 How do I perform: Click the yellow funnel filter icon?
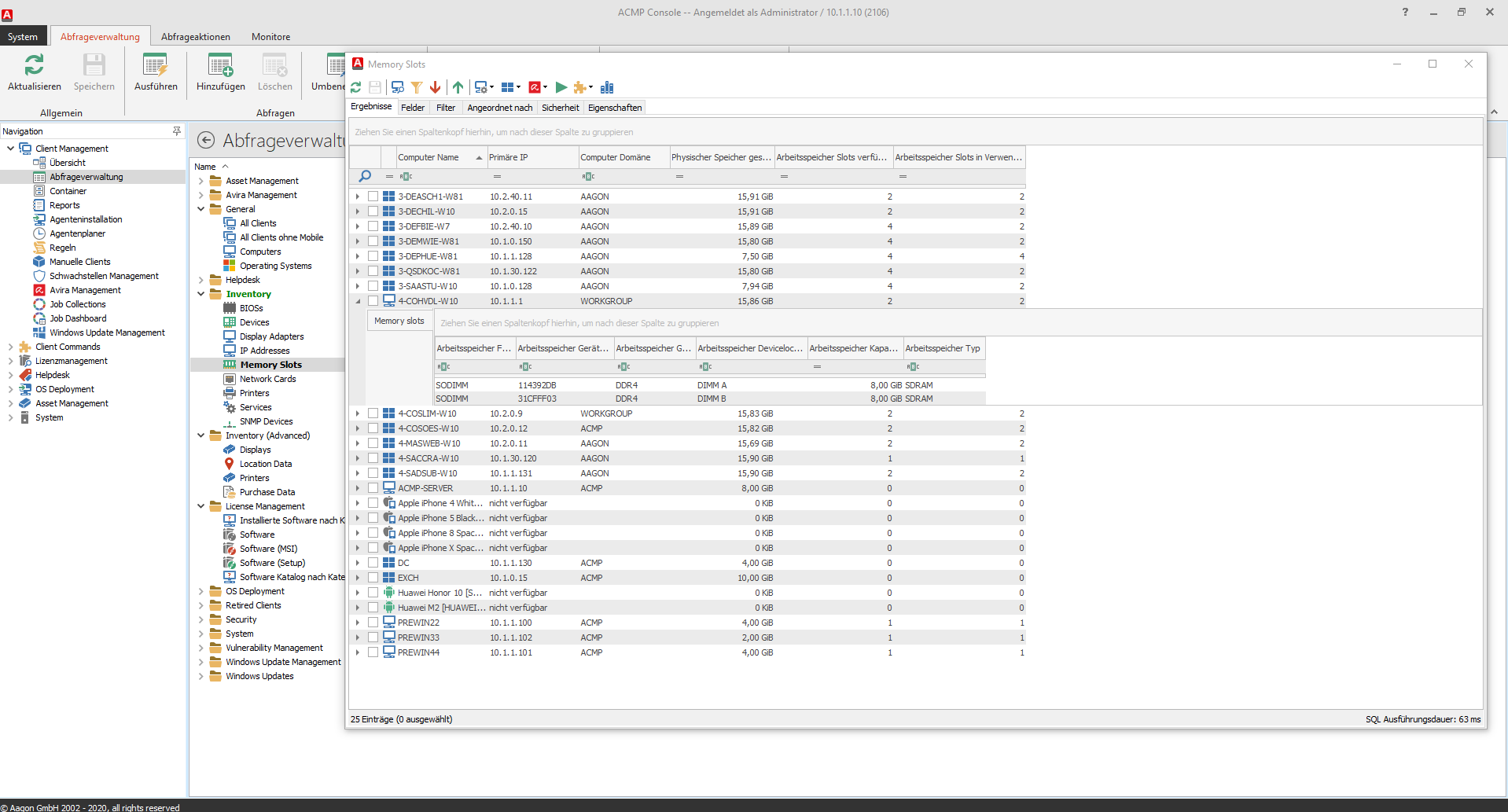(x=417, y=87)
